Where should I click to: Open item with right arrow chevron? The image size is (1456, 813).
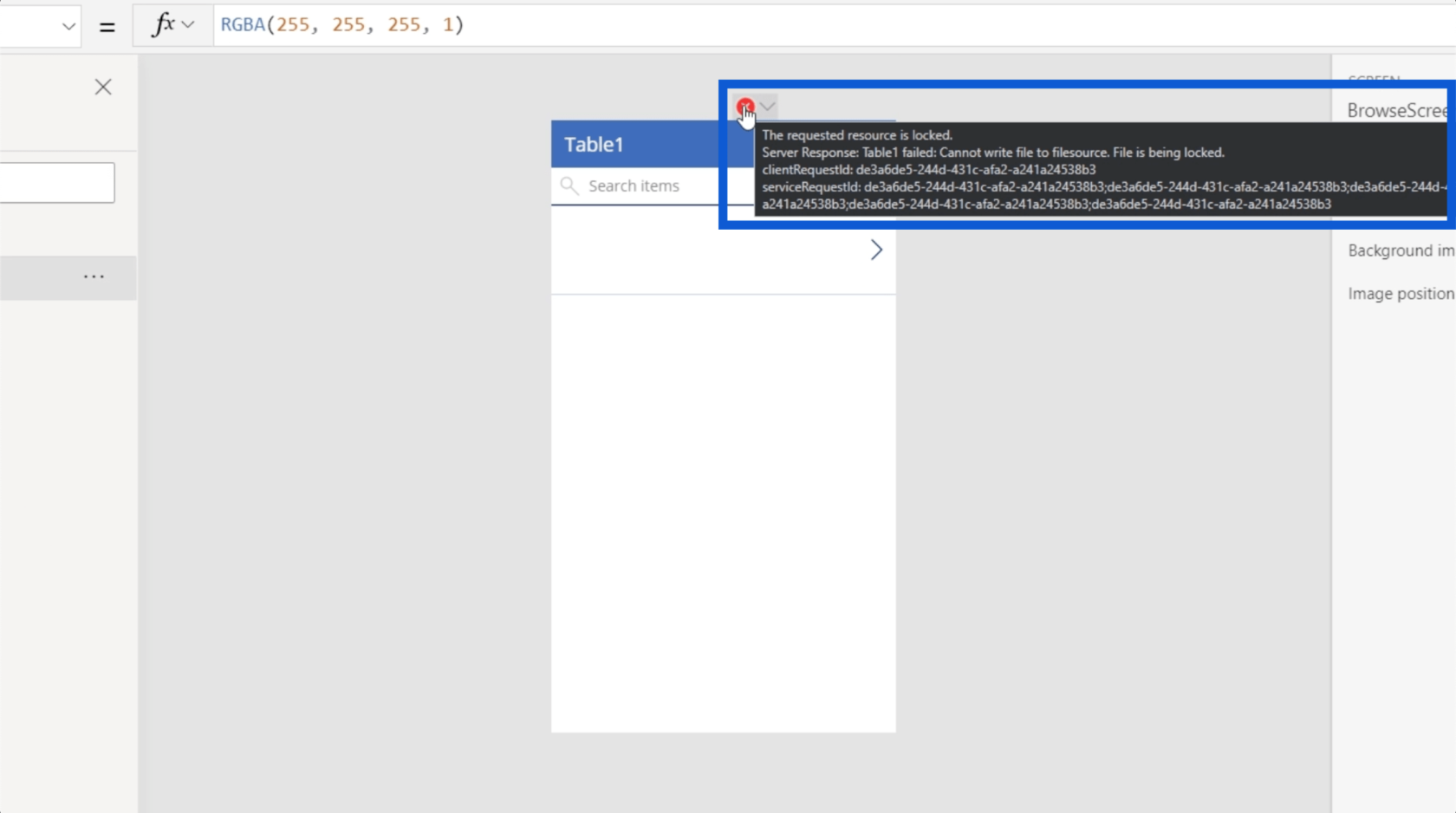coord(876,250)
